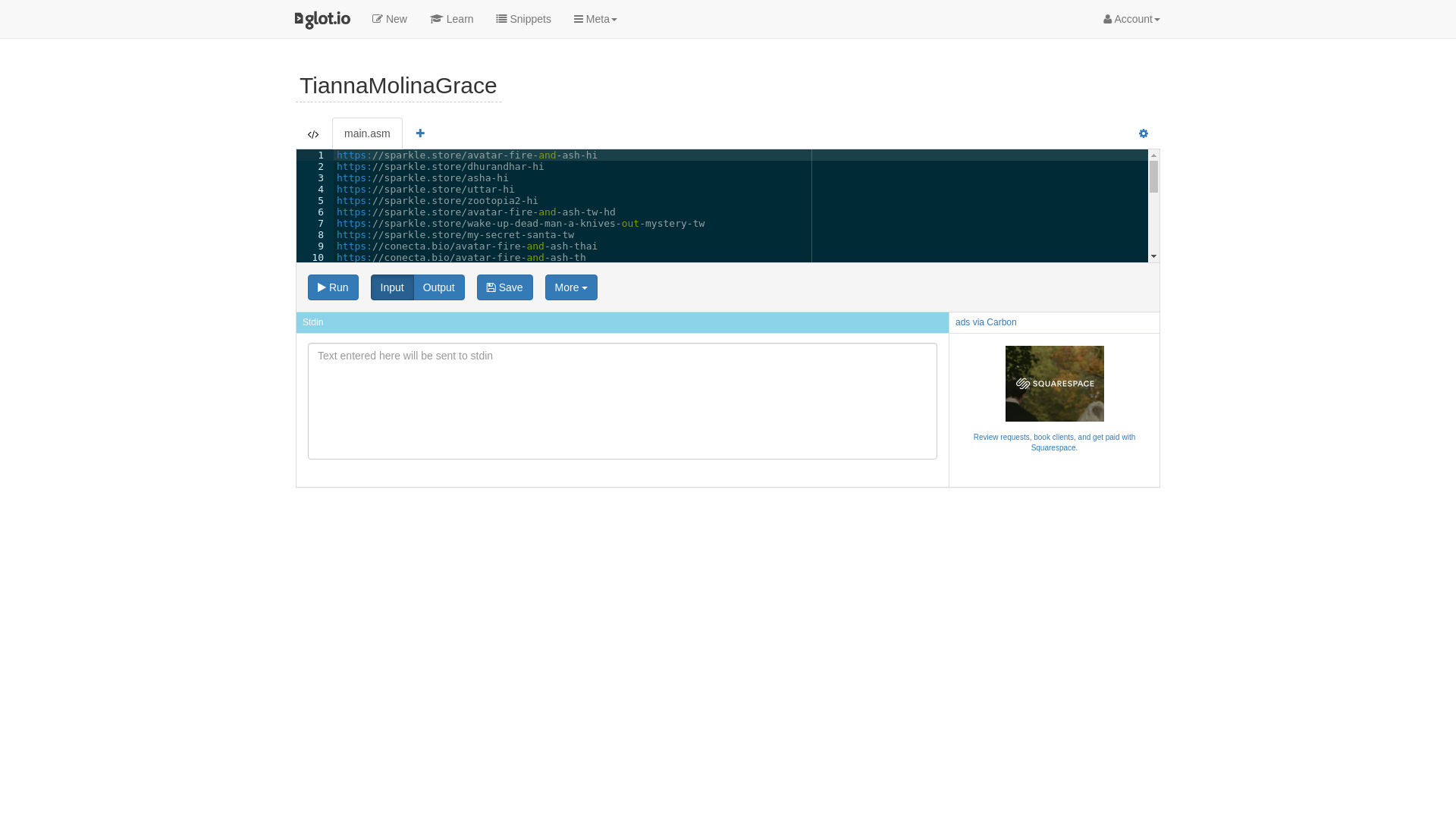The image size is (1456, 819).
Task: Open the Meta dropdown
Action: 595,19
